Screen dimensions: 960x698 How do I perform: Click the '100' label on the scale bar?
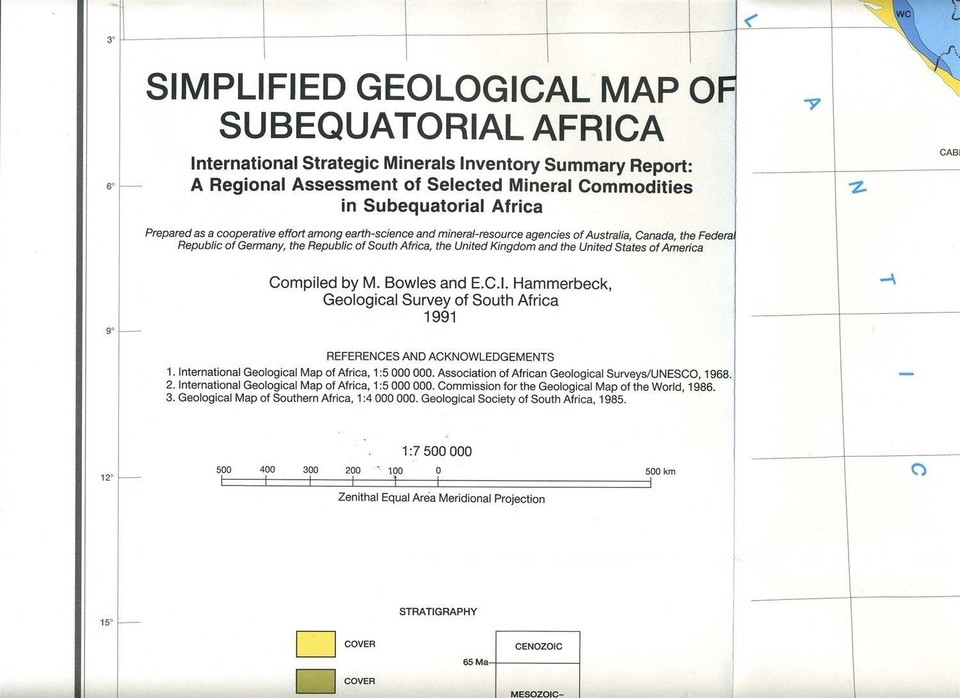396,471
